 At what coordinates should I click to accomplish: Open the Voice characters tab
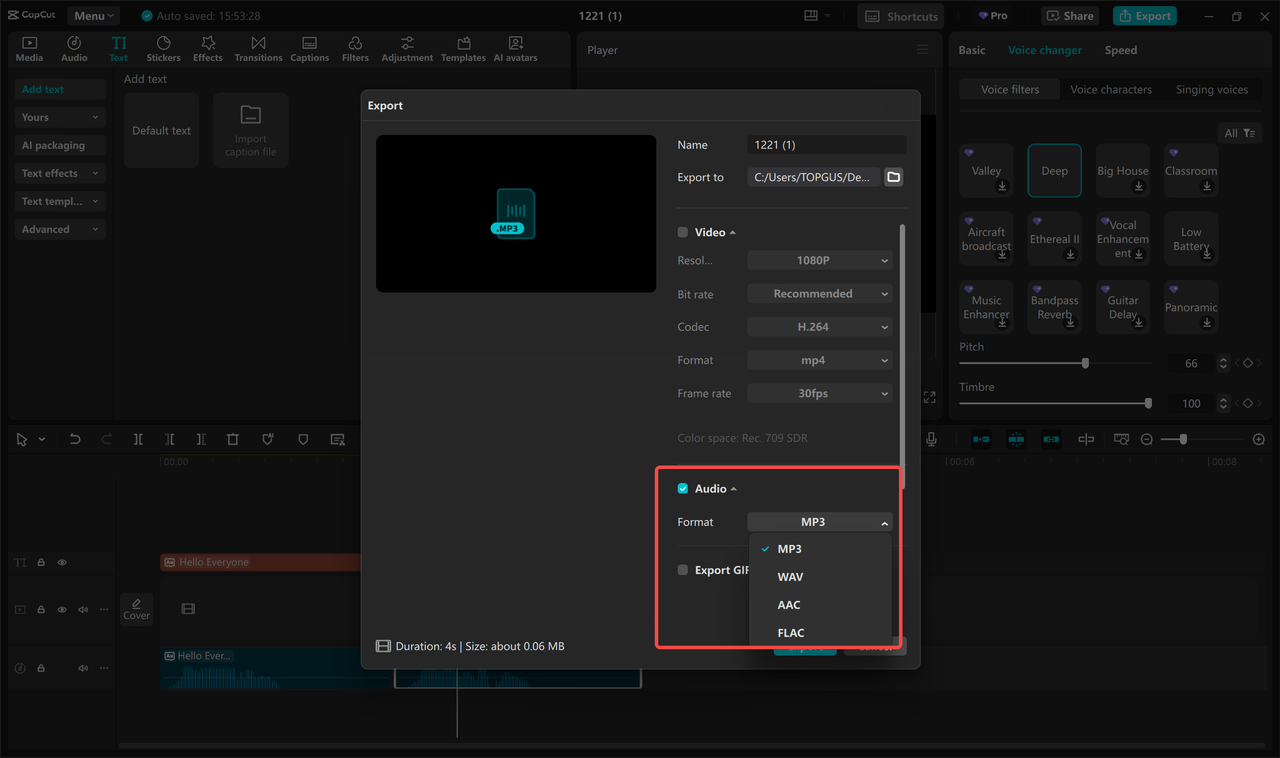point(1111,89)
